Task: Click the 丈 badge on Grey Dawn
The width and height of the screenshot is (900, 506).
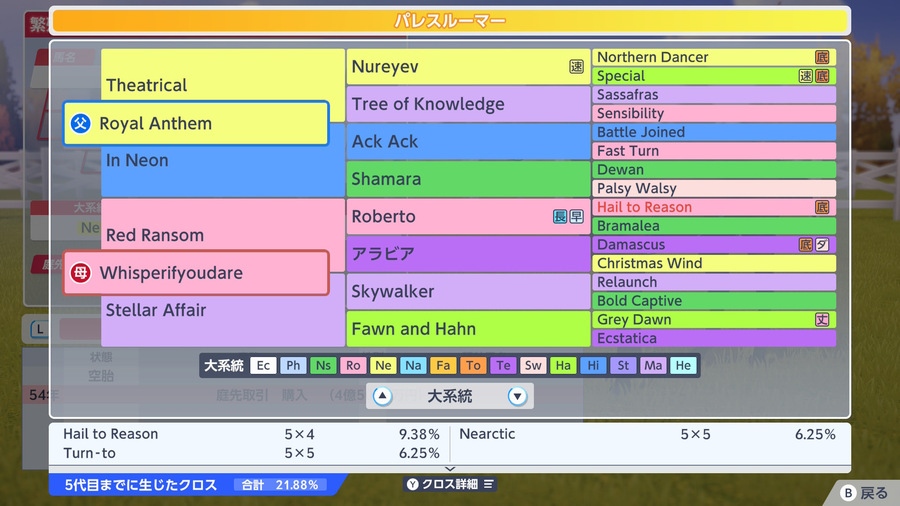Action: pos(822,320)
